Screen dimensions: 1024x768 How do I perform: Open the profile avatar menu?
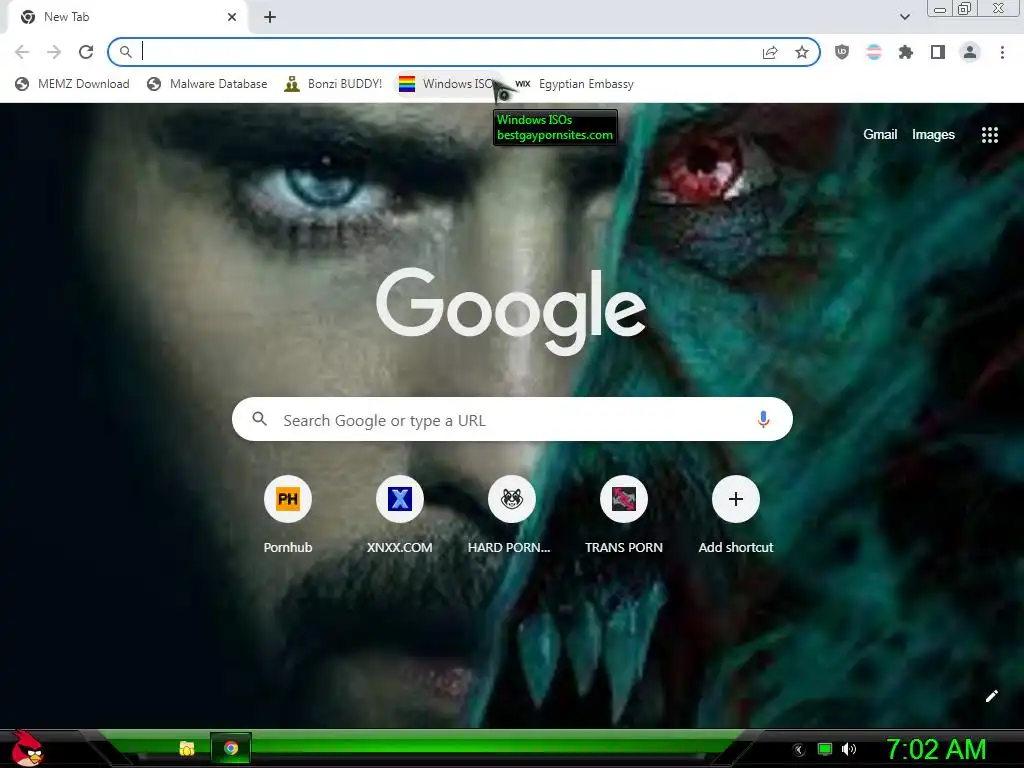(x=970, y=52)
